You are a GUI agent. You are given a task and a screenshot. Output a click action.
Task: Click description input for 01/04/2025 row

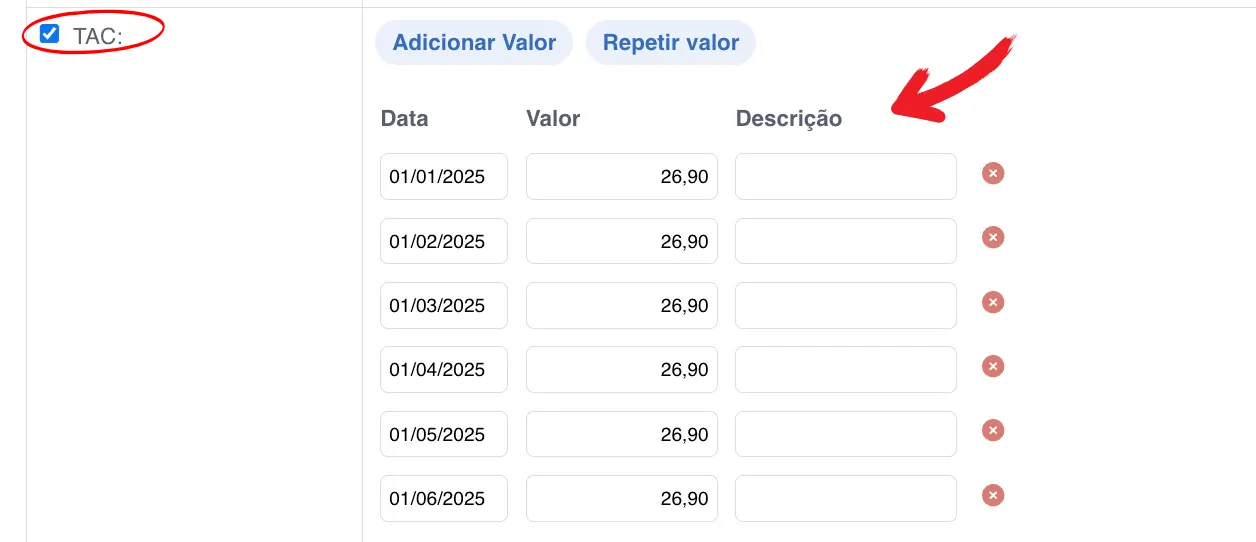[x=846, y=370]
